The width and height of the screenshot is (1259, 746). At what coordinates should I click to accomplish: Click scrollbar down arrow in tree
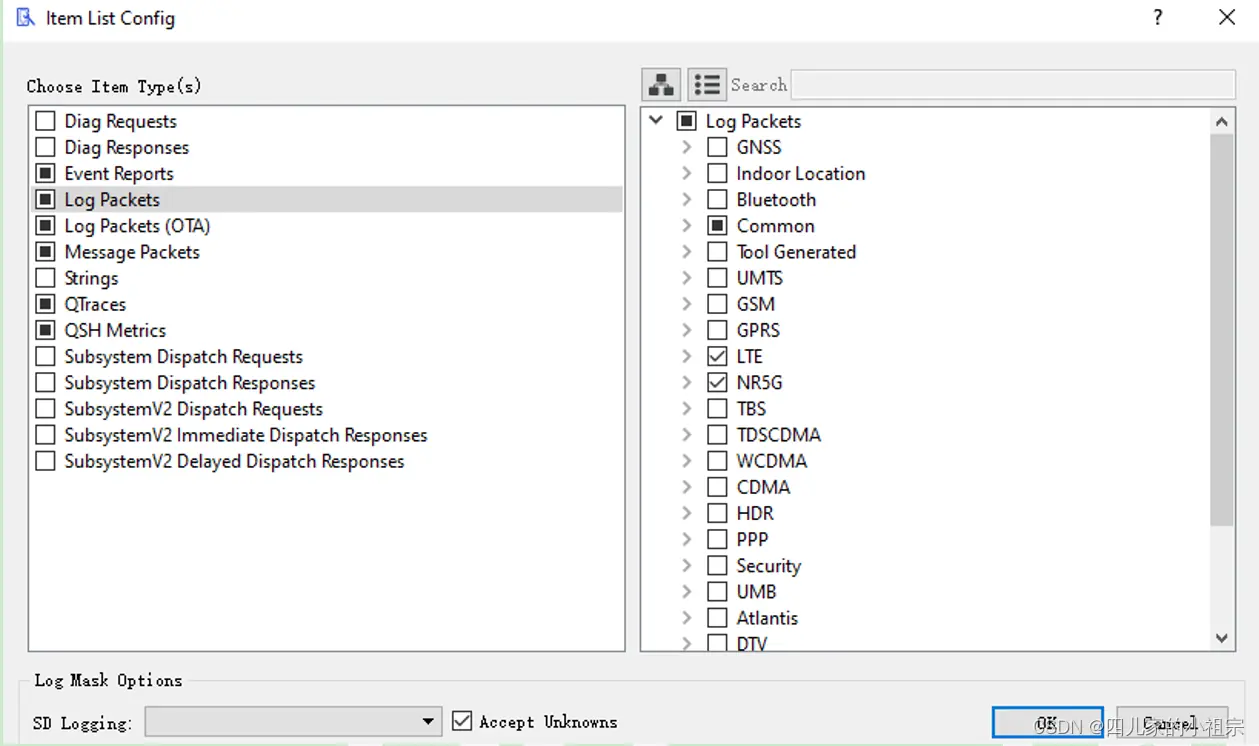pyautogui.click(x=1221, y=637)
